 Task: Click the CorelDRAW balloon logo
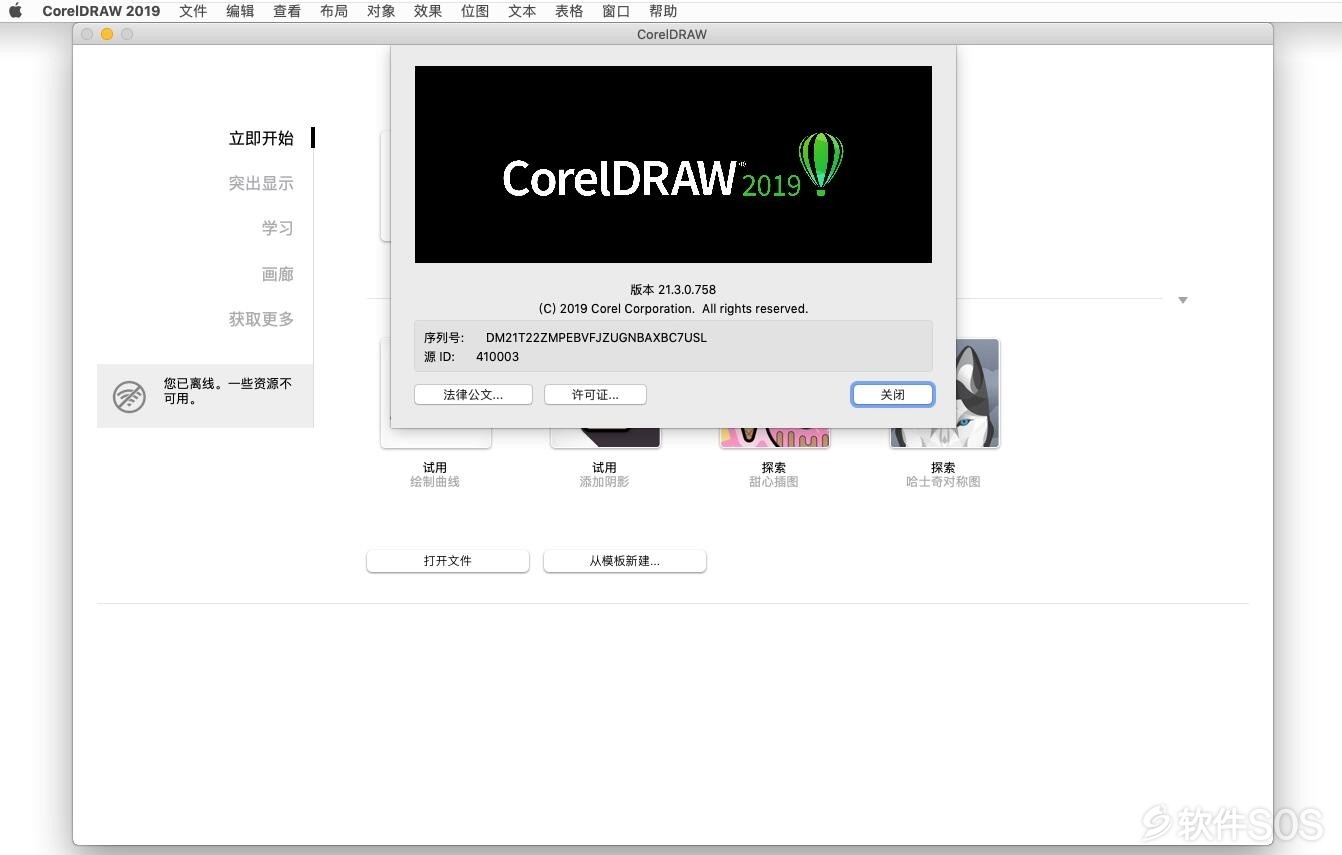point(821,164)
